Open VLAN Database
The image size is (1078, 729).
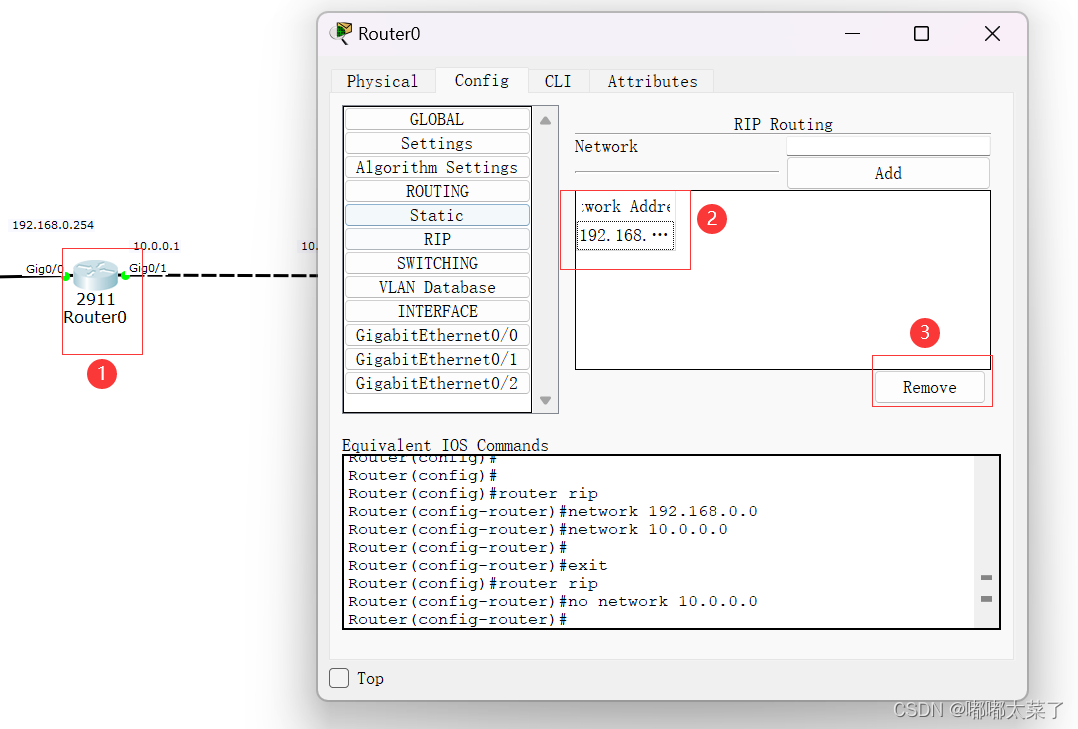coord(437,287)
